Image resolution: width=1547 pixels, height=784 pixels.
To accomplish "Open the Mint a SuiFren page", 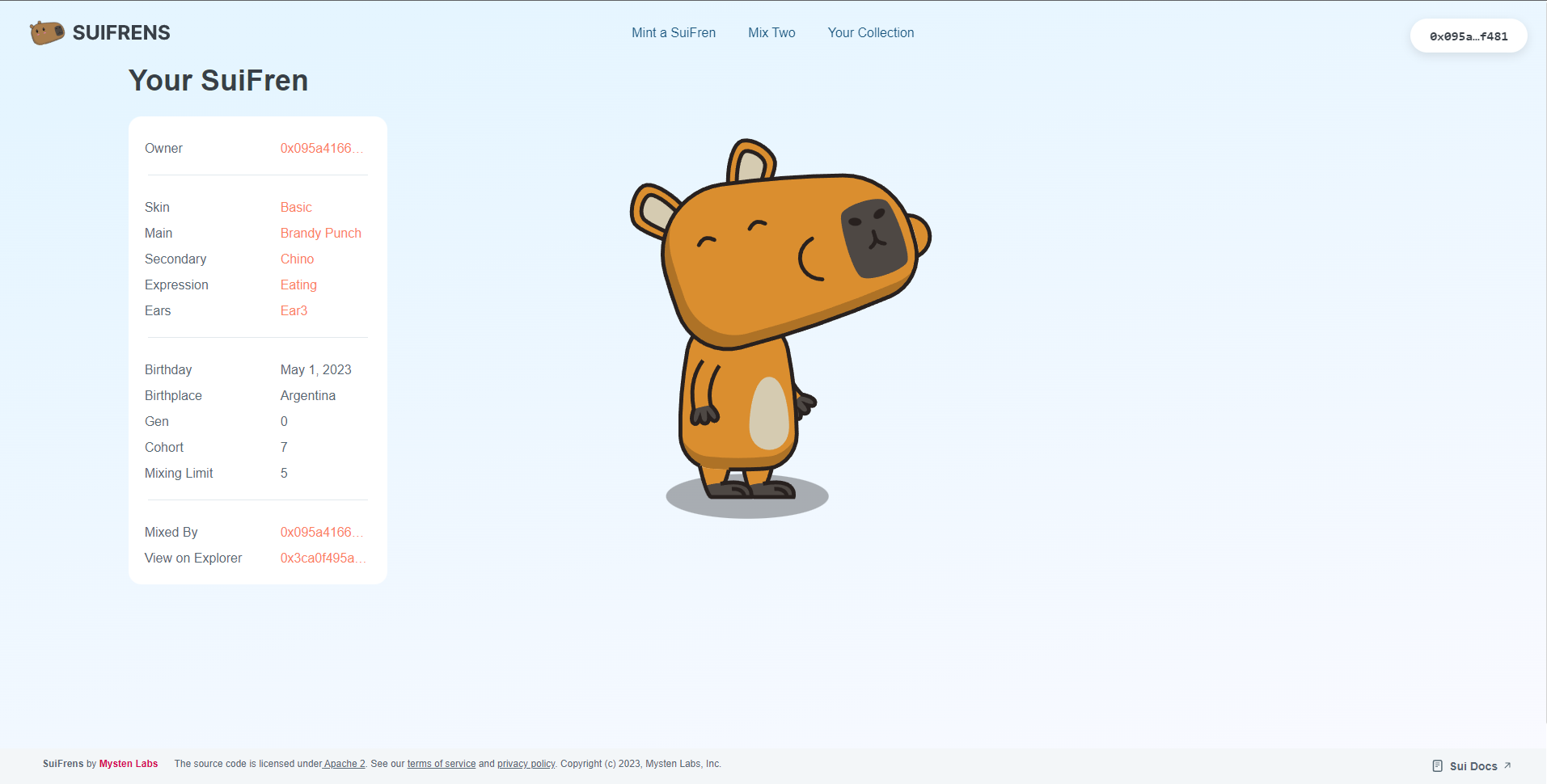I will click(673, 33).
